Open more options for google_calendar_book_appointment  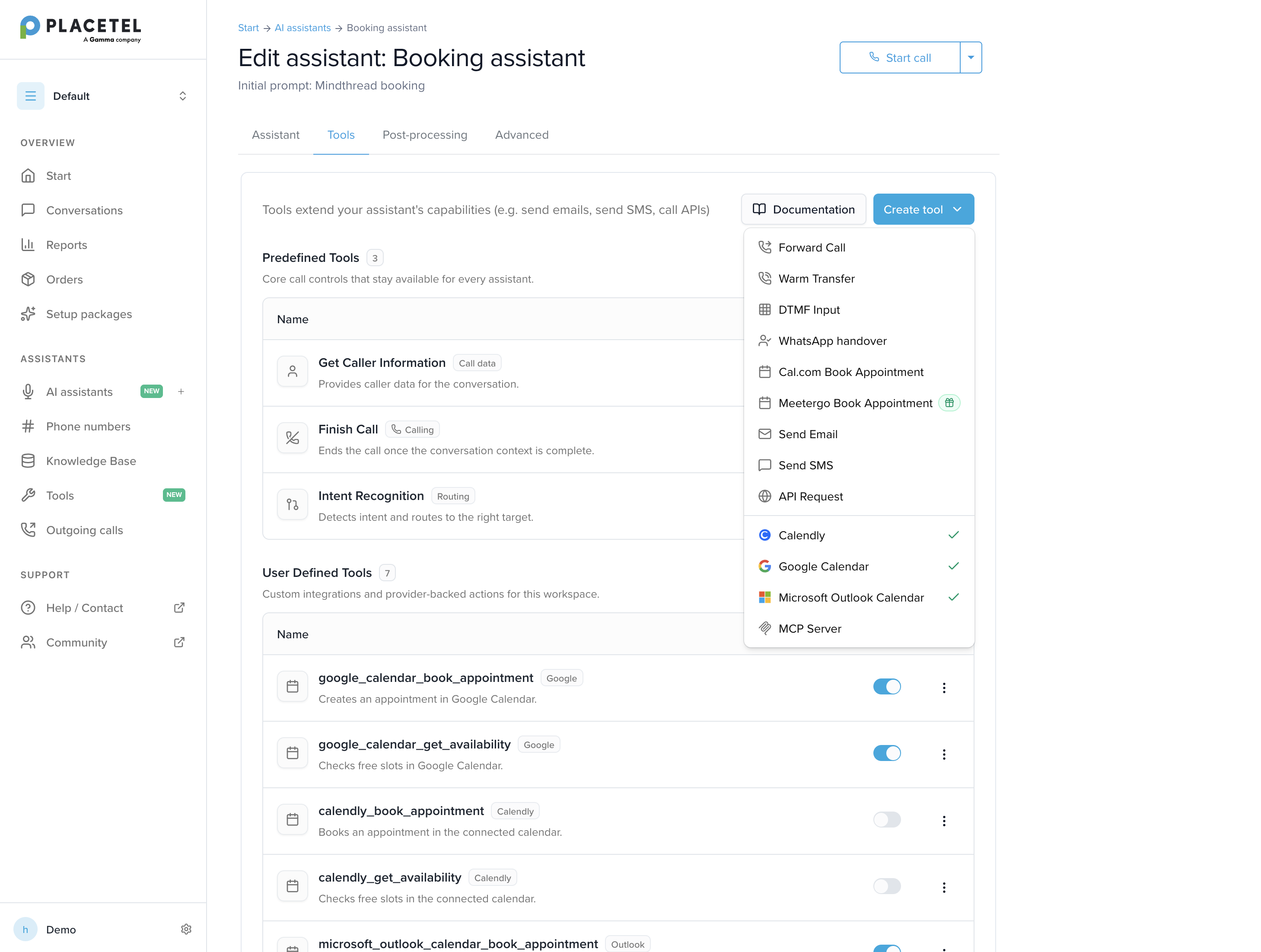point(944,688)
